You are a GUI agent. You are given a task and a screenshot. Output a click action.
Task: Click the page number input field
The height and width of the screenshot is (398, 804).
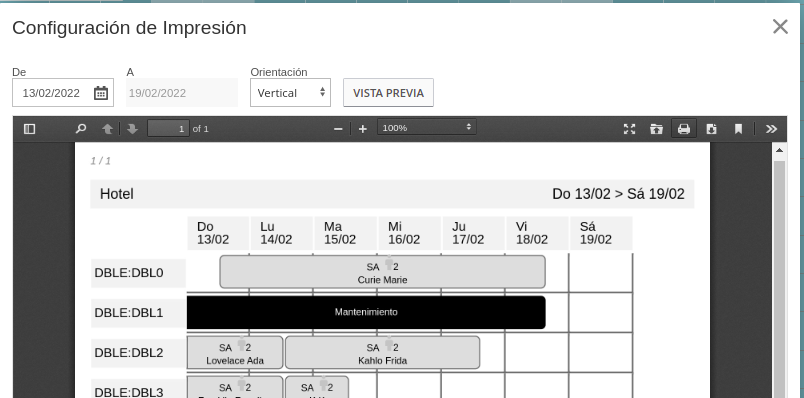168,129
